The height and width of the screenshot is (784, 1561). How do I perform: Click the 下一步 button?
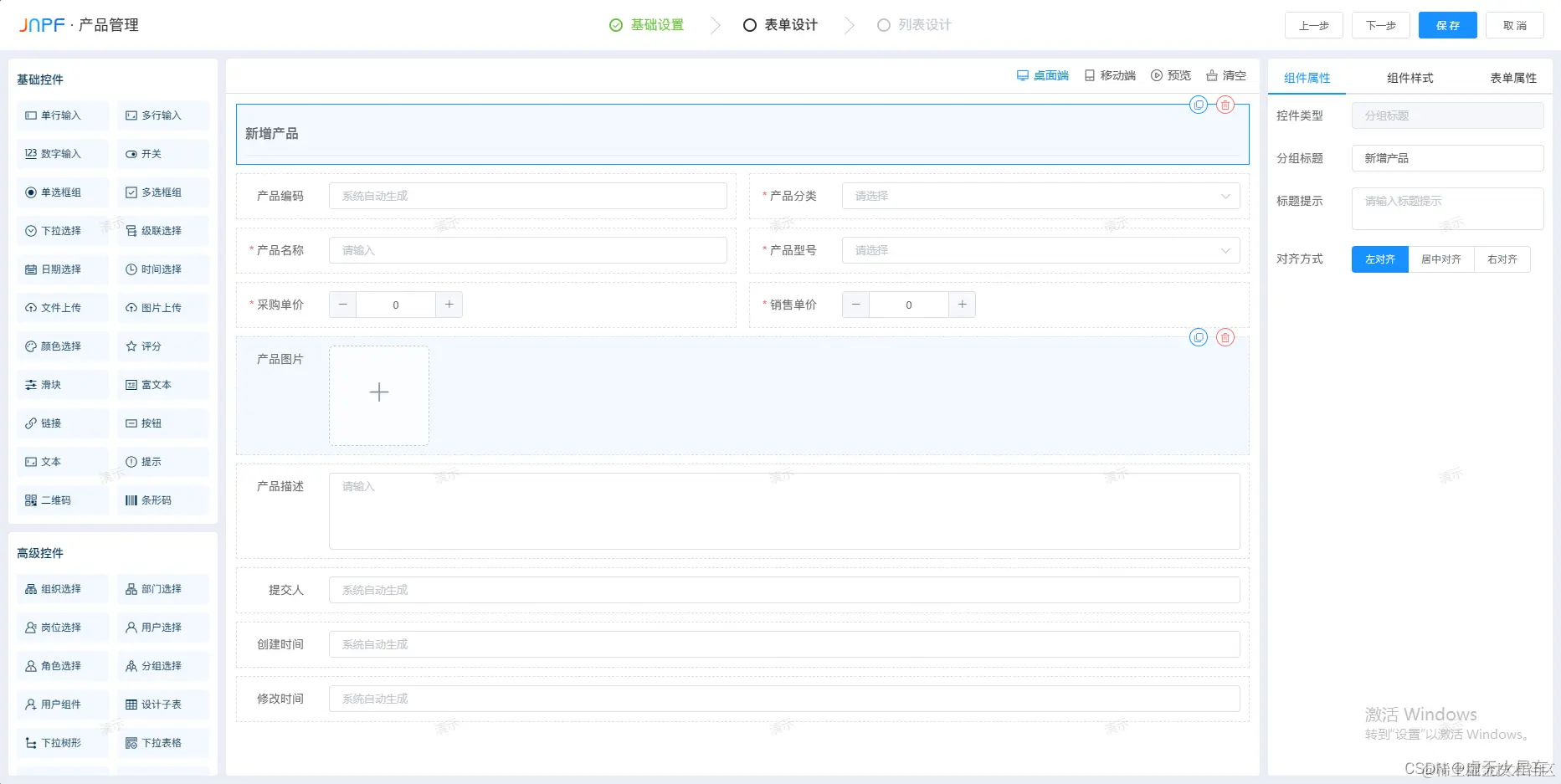point(1381,25)
